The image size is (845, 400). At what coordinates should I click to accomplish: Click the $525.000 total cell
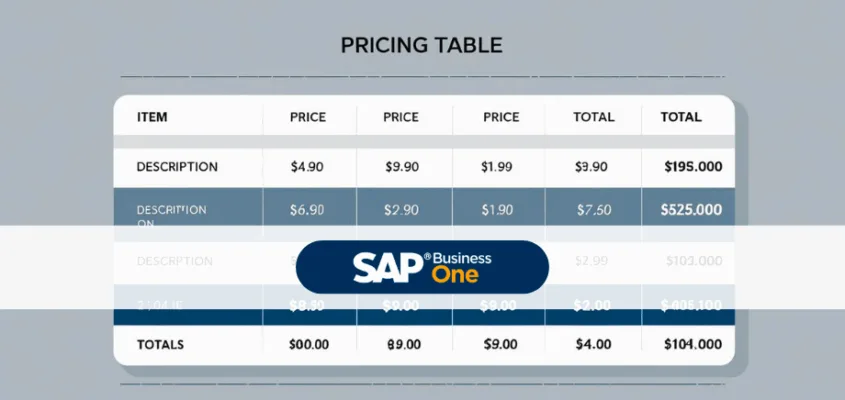(x=692, y=210)
